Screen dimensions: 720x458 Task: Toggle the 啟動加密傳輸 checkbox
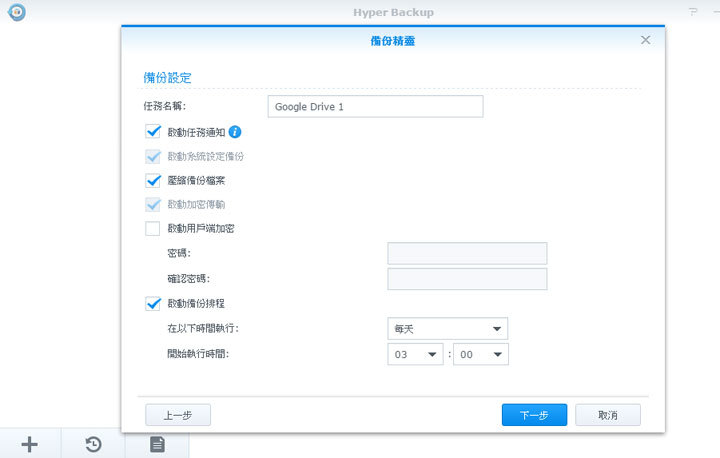153,204
